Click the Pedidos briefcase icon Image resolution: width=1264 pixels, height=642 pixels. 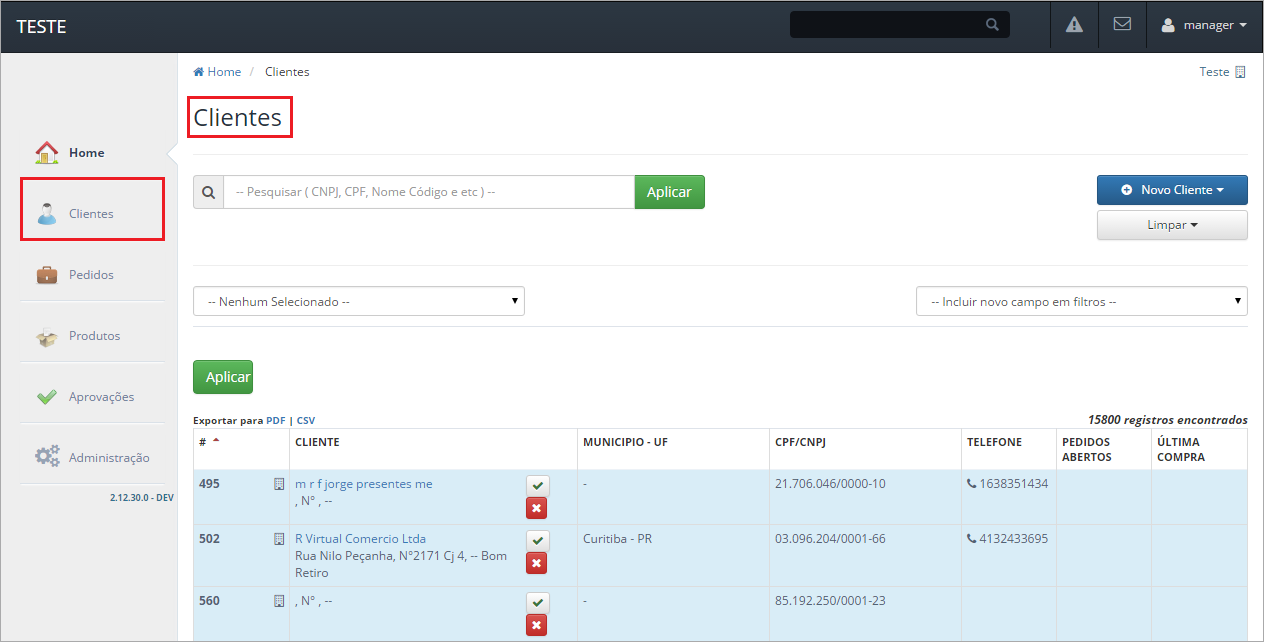click(x=47, y=274)
